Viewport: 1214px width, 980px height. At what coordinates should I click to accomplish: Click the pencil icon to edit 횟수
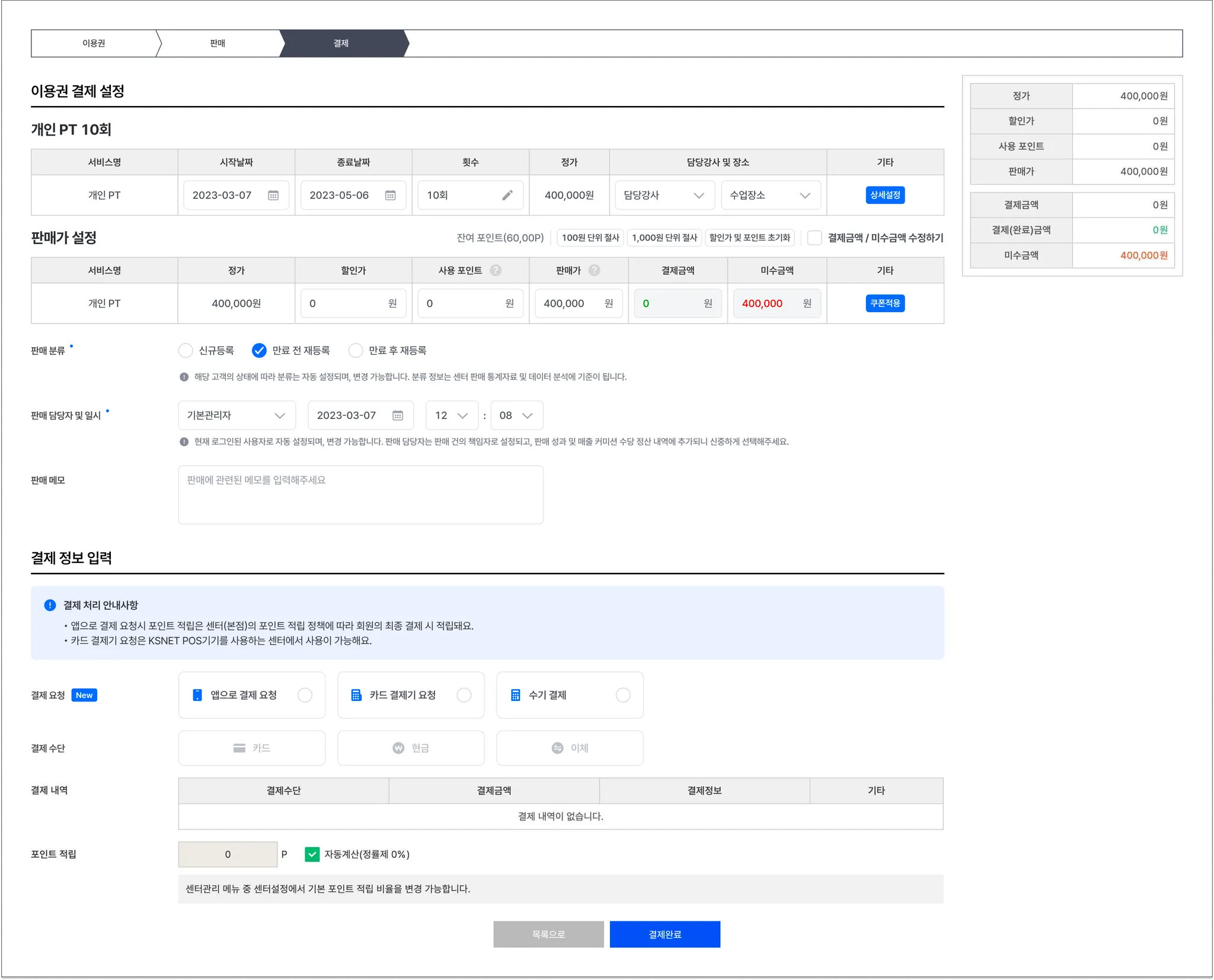507,196
